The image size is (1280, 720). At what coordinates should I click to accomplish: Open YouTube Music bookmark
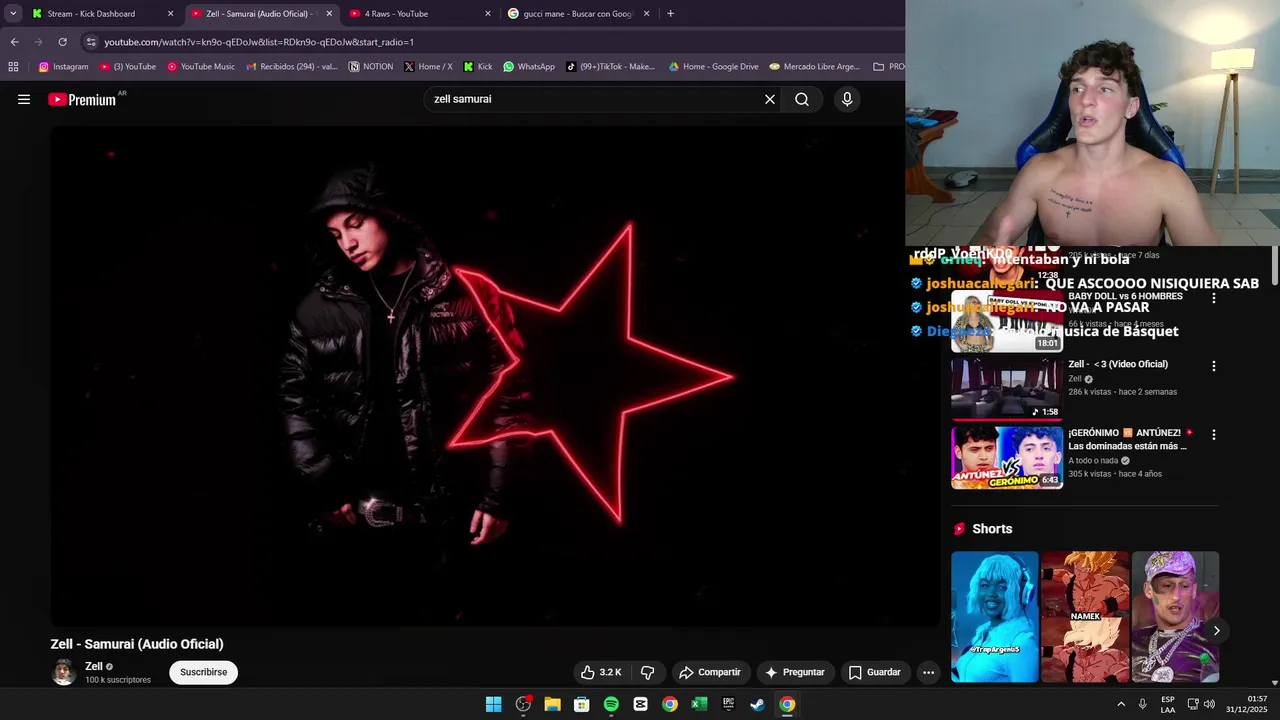[201, 67]
